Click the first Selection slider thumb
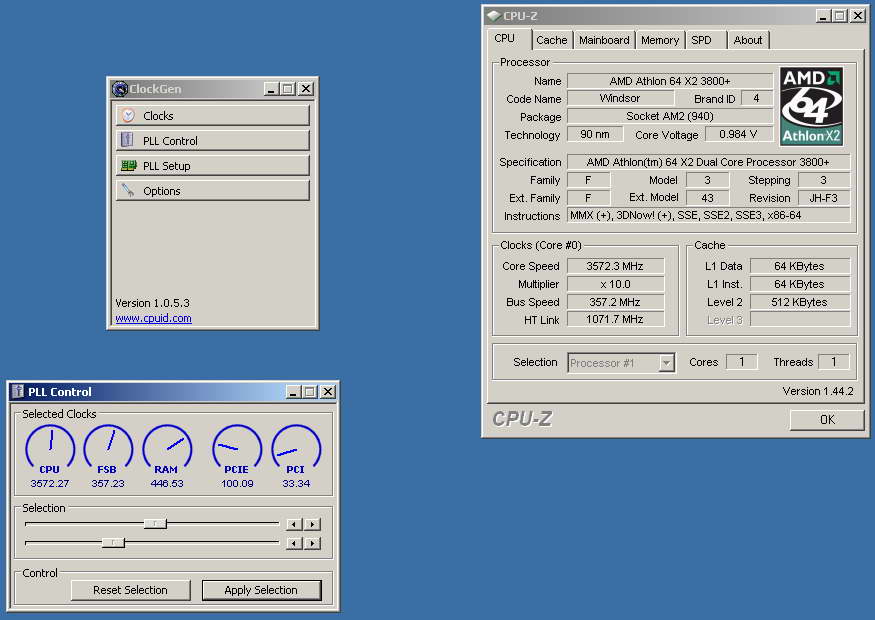 (155, 523)
